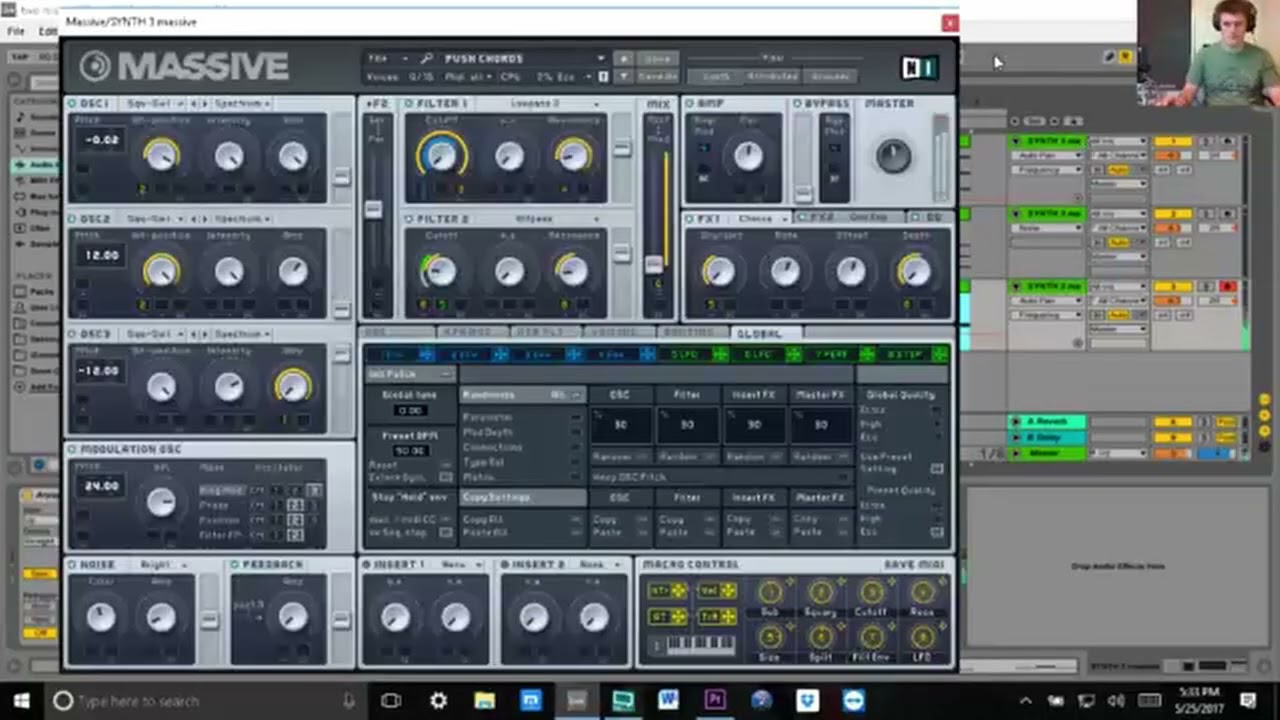This screenshot has height=720, width=1280.
Task: Click the Squary macro knob
Action: click(821, 593)
